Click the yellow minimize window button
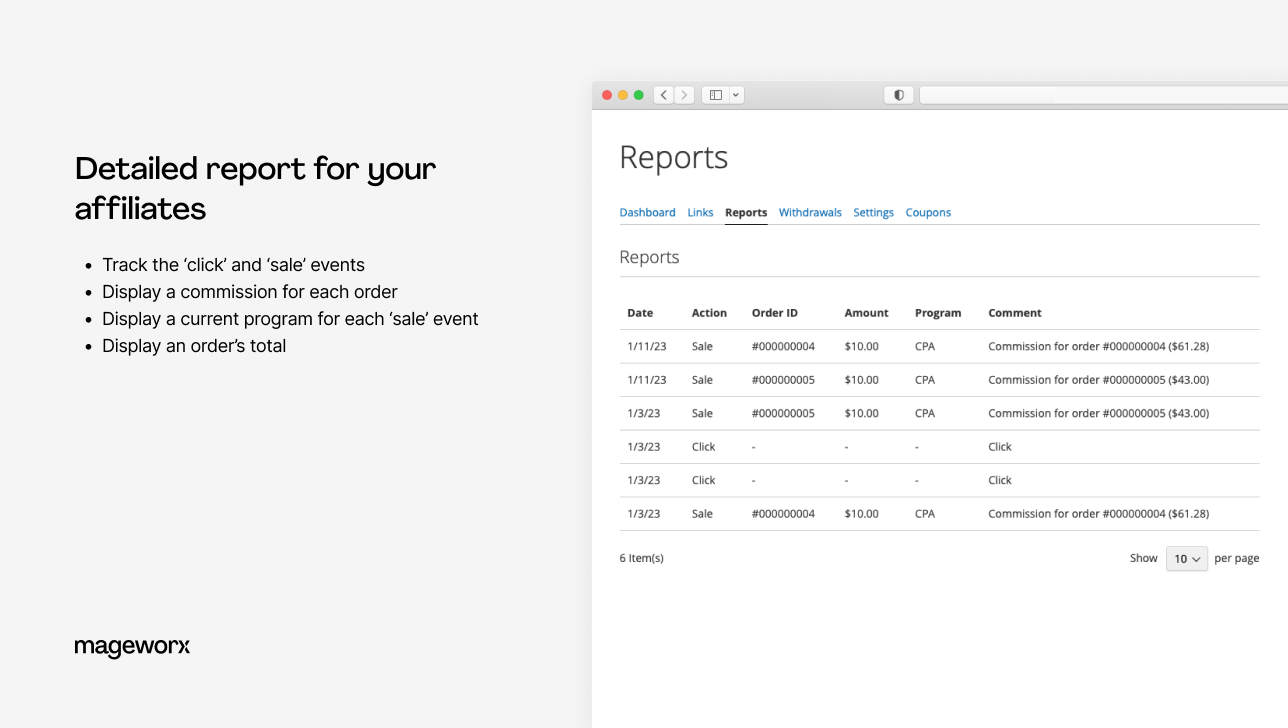 [623, 95]
